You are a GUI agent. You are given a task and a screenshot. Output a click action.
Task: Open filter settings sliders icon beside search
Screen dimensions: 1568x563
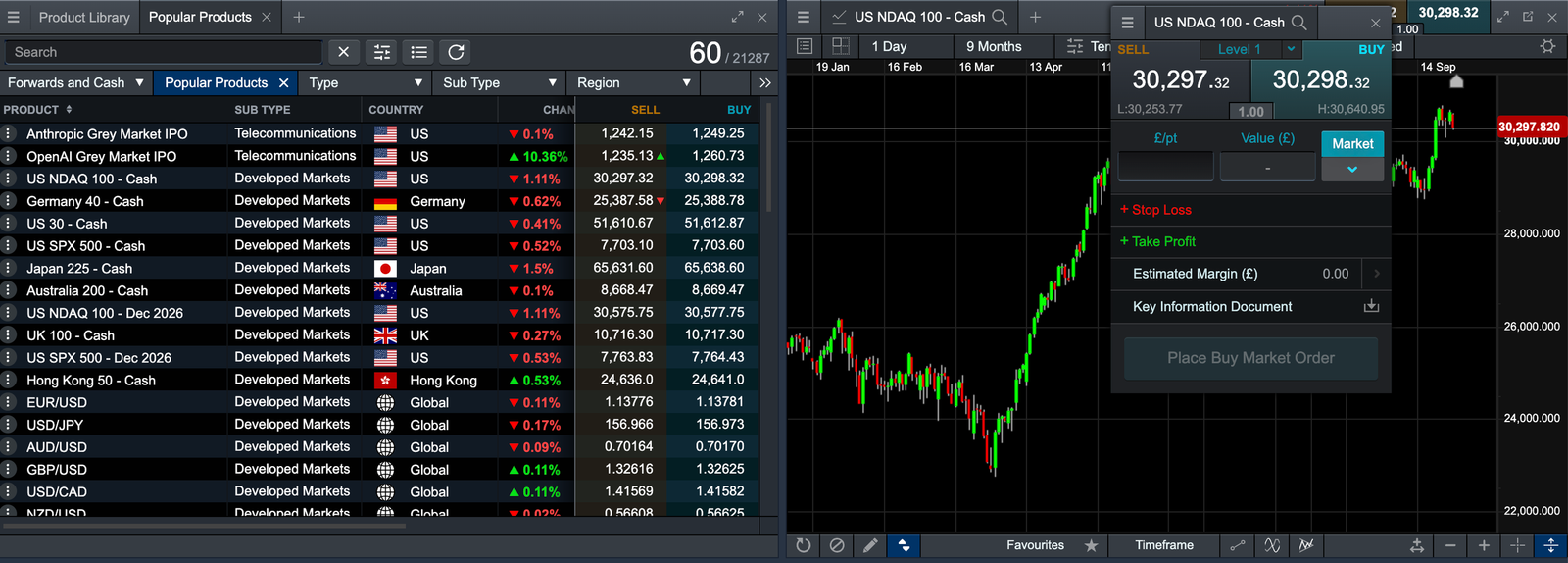(x=382, y=52)
